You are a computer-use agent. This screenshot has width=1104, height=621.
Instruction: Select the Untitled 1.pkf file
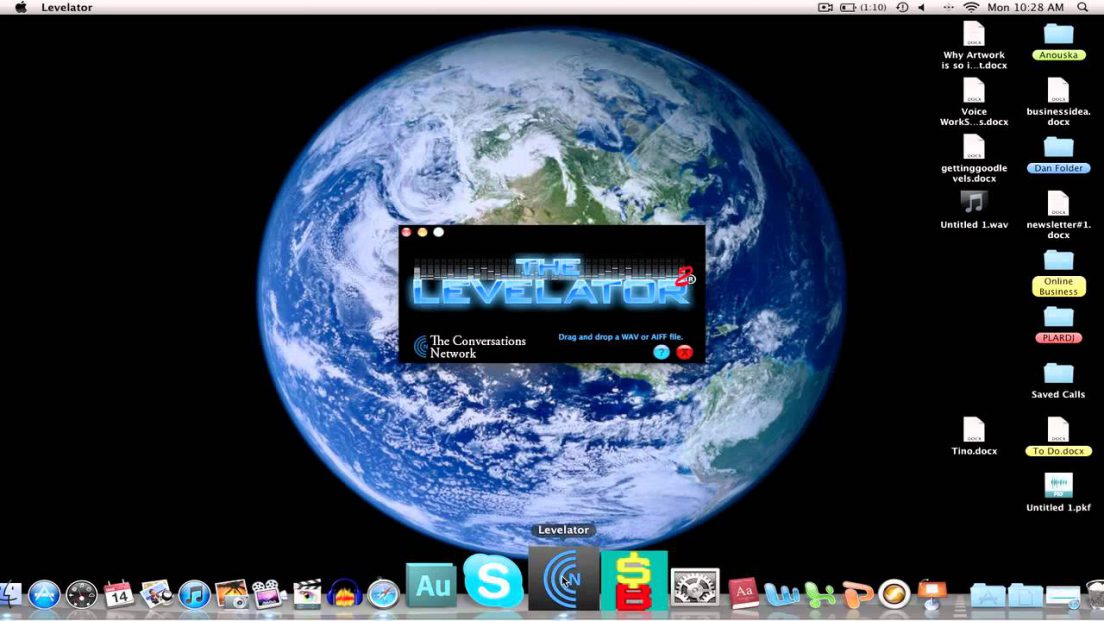click(1058, 493)
